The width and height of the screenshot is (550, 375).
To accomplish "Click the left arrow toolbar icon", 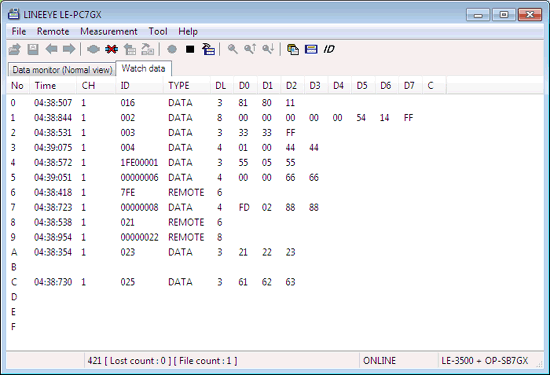I will tap(51, 49).
